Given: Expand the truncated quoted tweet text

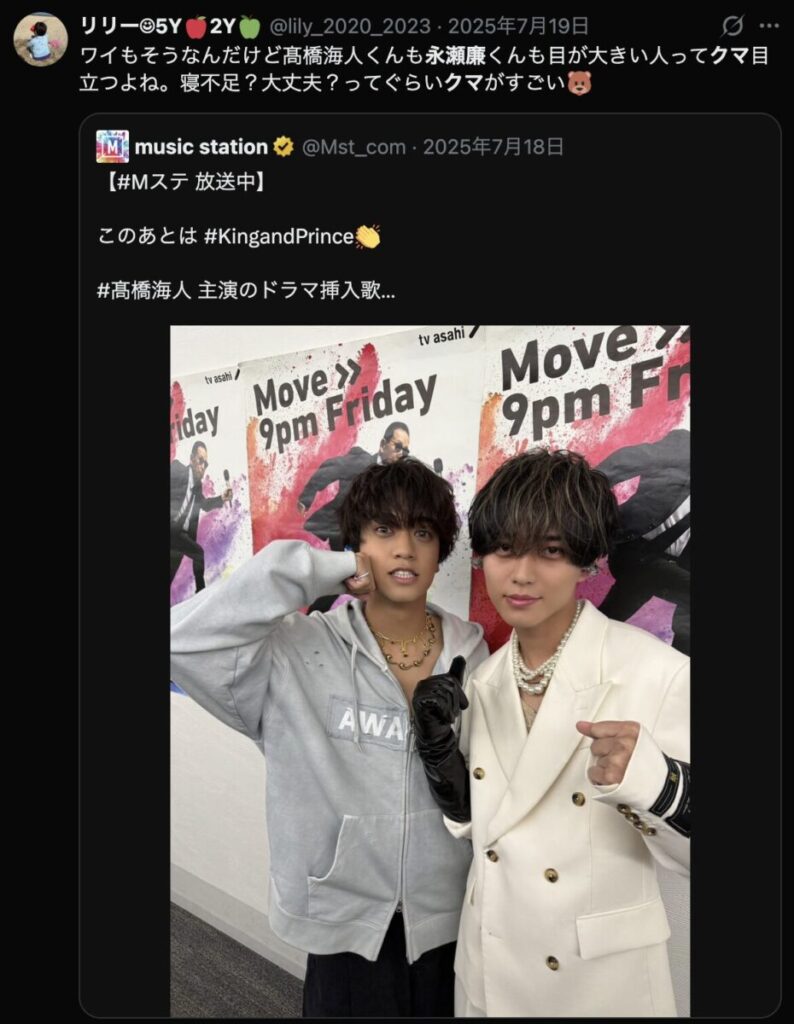Looking at the screenshot, I should point(387,291).
